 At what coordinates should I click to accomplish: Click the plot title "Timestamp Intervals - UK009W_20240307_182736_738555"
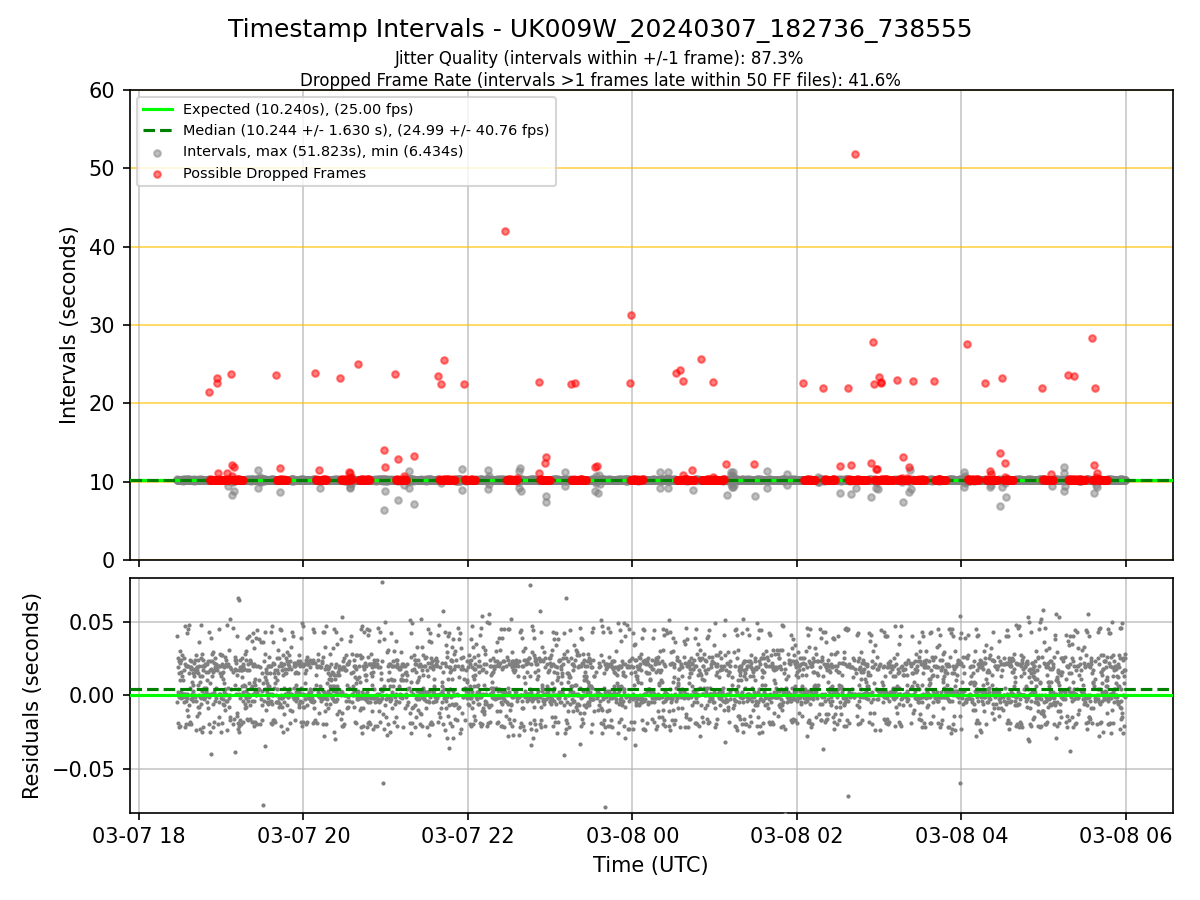point(600,29)
